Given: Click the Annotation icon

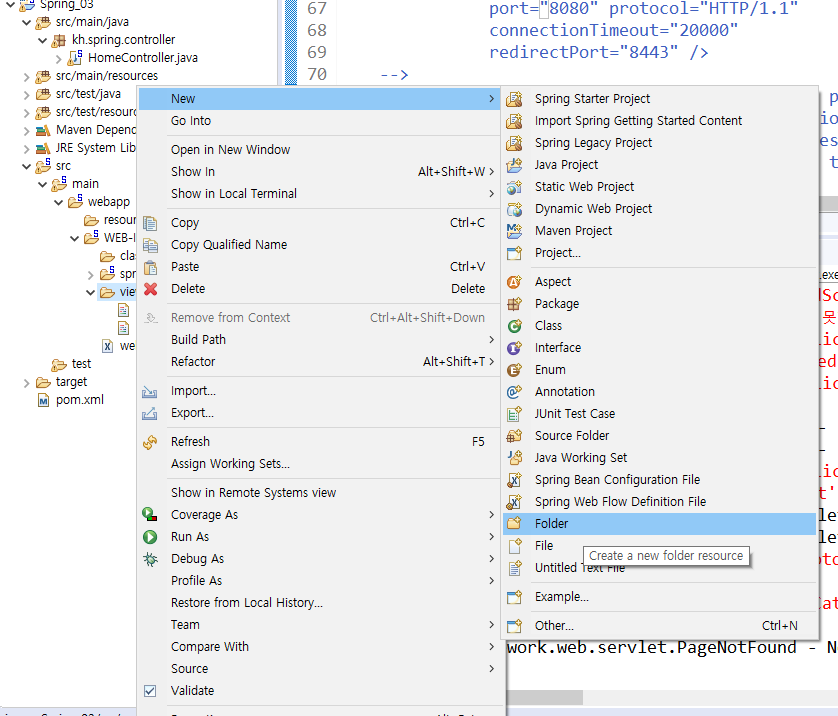Looking at the screenshot, I should click(514, 392).
